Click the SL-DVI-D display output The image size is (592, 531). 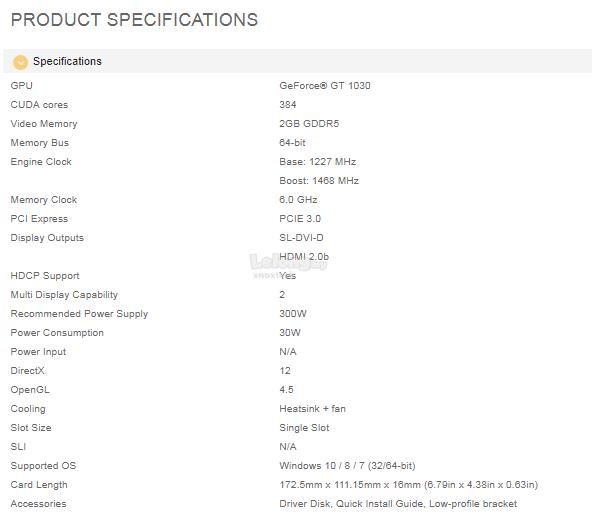click(x=301, y=238)
